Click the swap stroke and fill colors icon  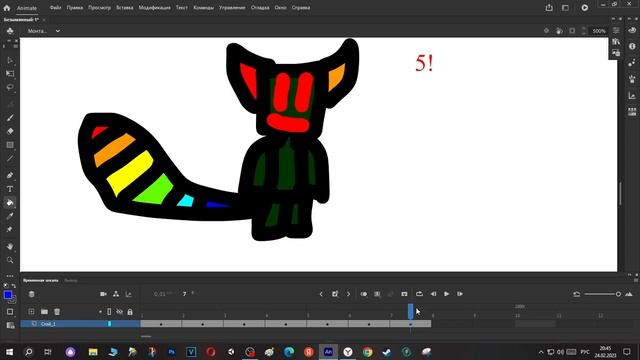tap(13, 286)
